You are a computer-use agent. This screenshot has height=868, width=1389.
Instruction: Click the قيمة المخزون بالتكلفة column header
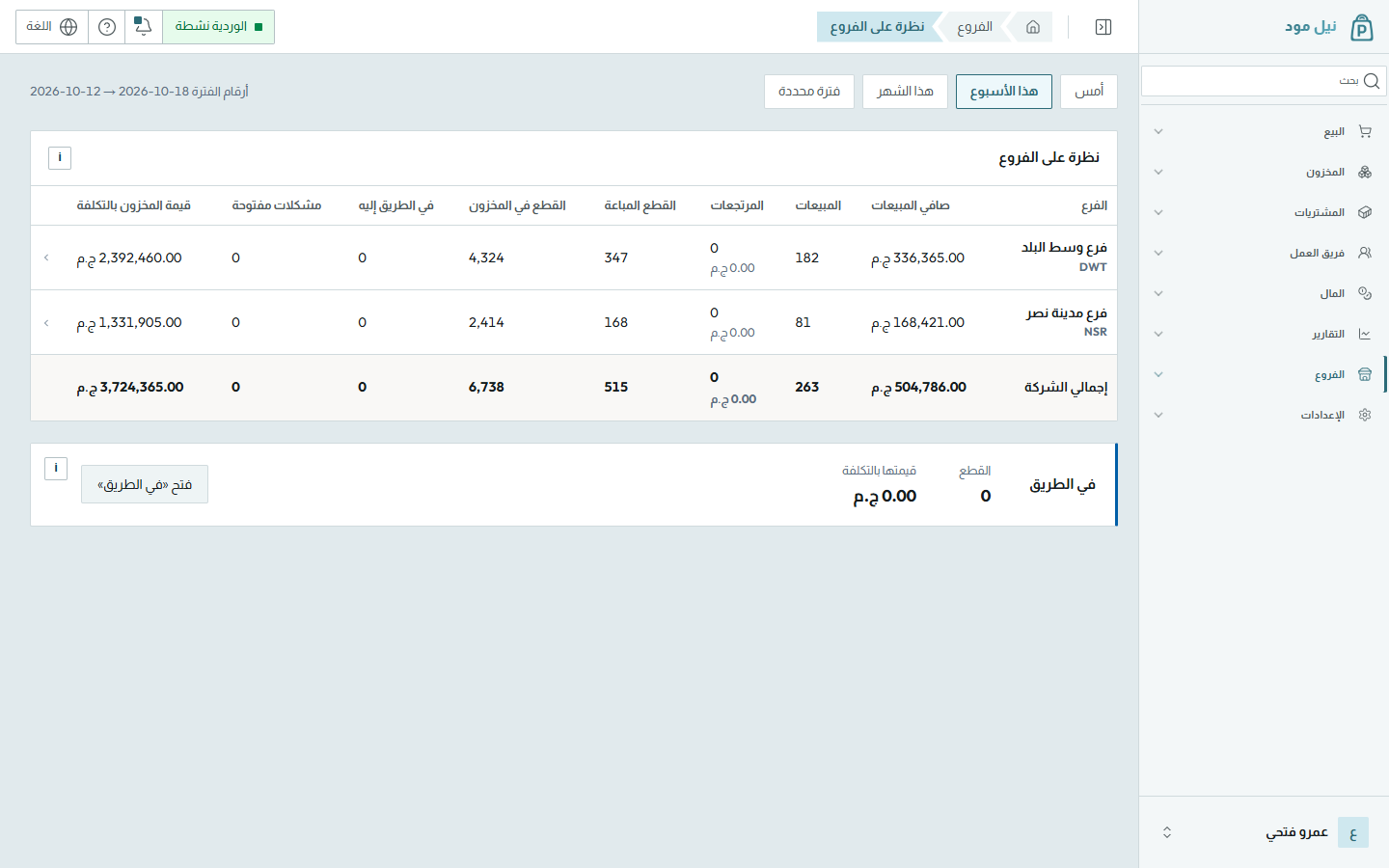pyautogui.click(x=134, y=205)
